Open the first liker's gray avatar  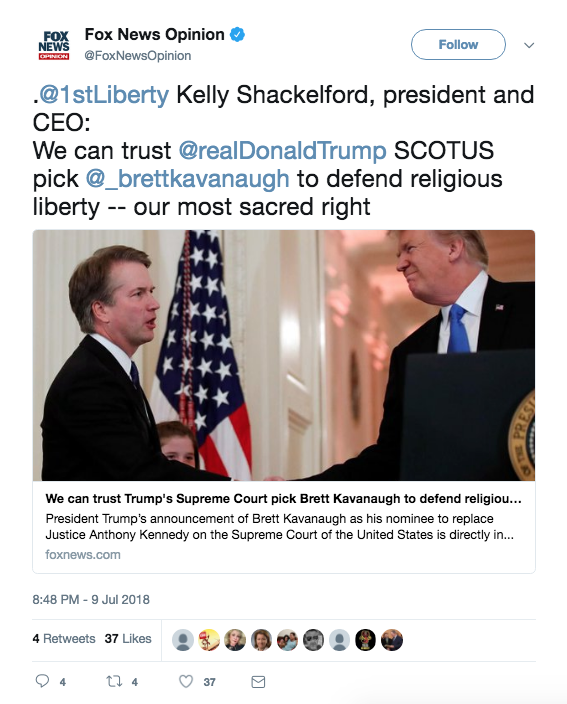click(183, 640)
